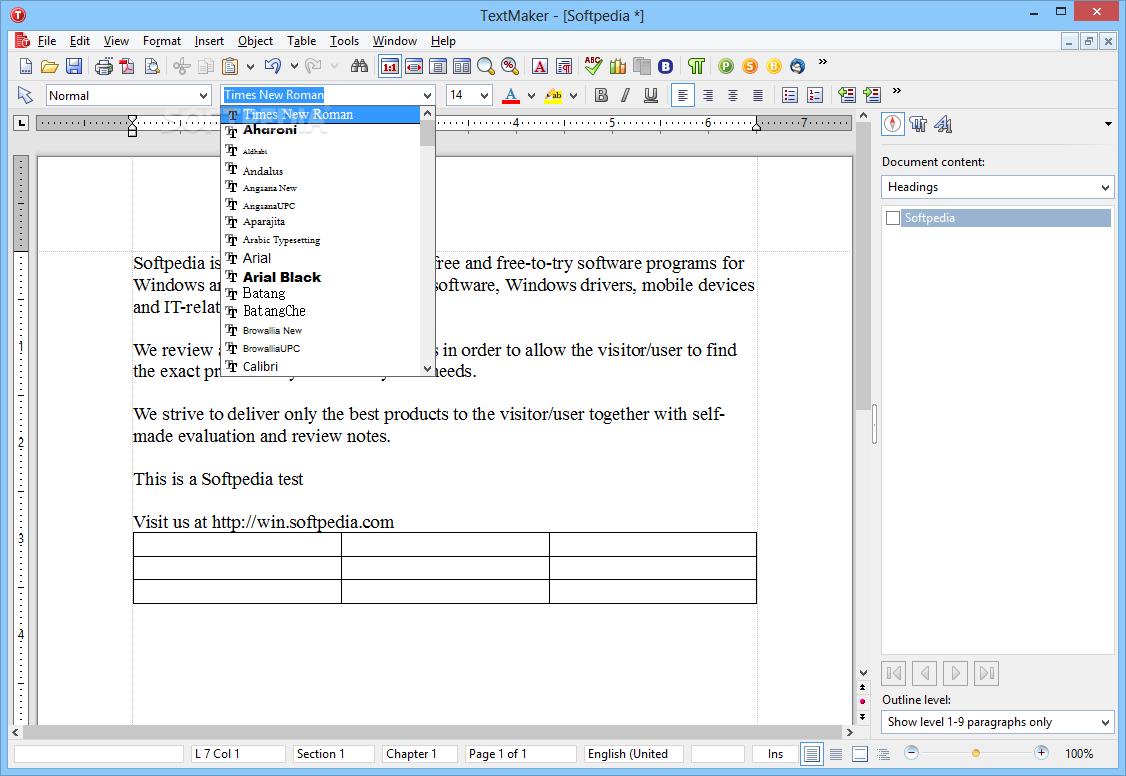Toggle italic formatting
1126x776 pixels.
[x=625, y=95]
